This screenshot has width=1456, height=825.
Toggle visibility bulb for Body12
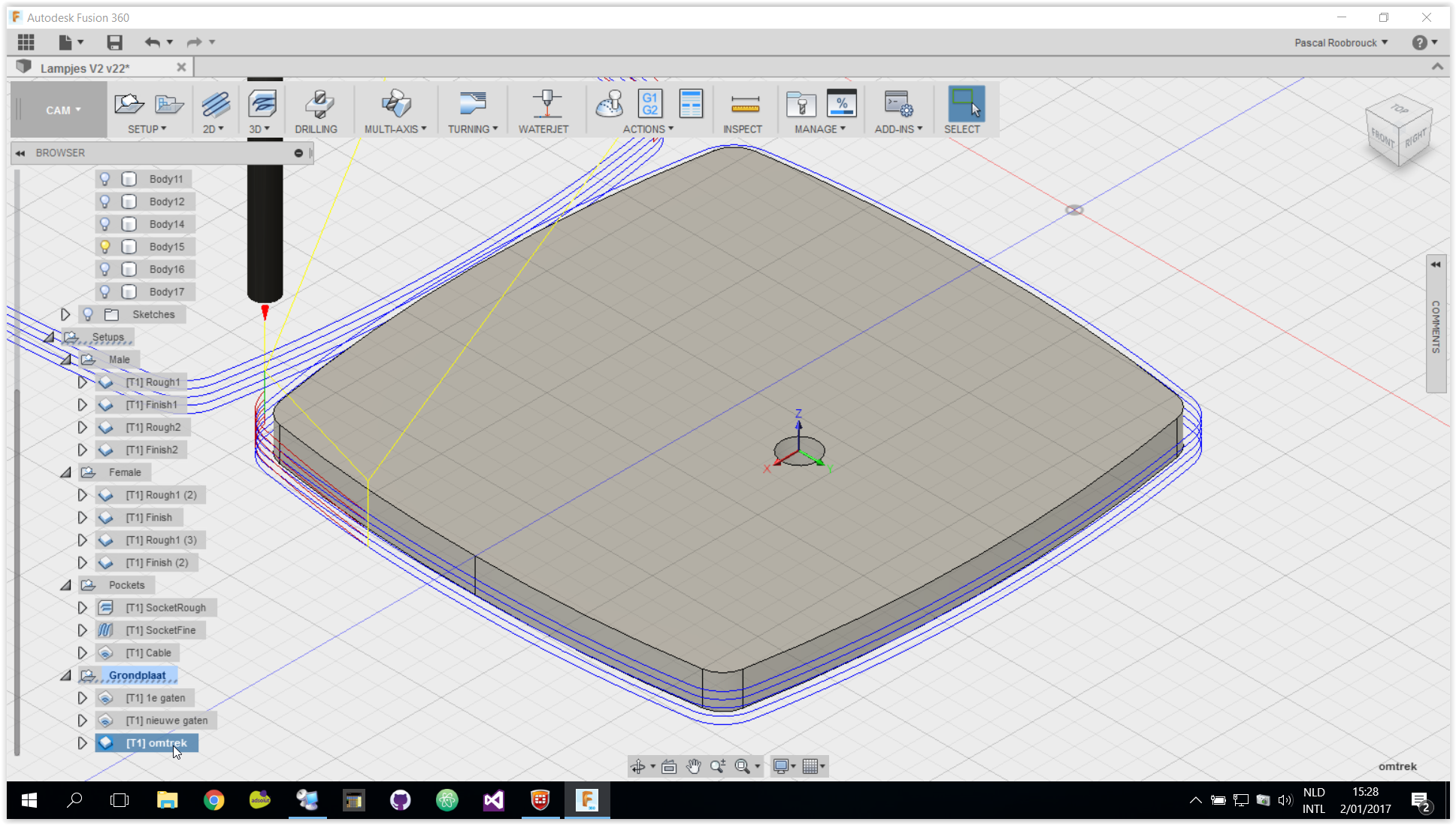click(x=104, y=202)
